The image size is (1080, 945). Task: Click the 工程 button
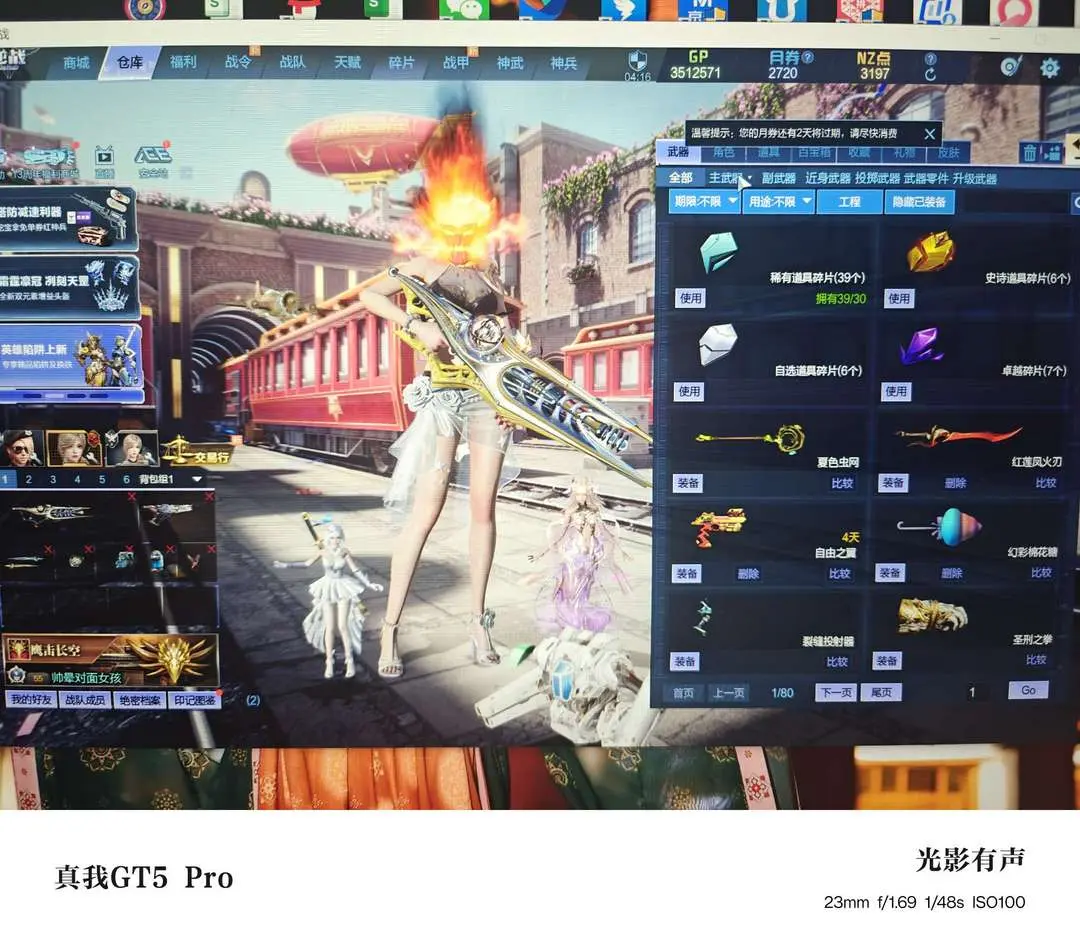coord(849,202)
